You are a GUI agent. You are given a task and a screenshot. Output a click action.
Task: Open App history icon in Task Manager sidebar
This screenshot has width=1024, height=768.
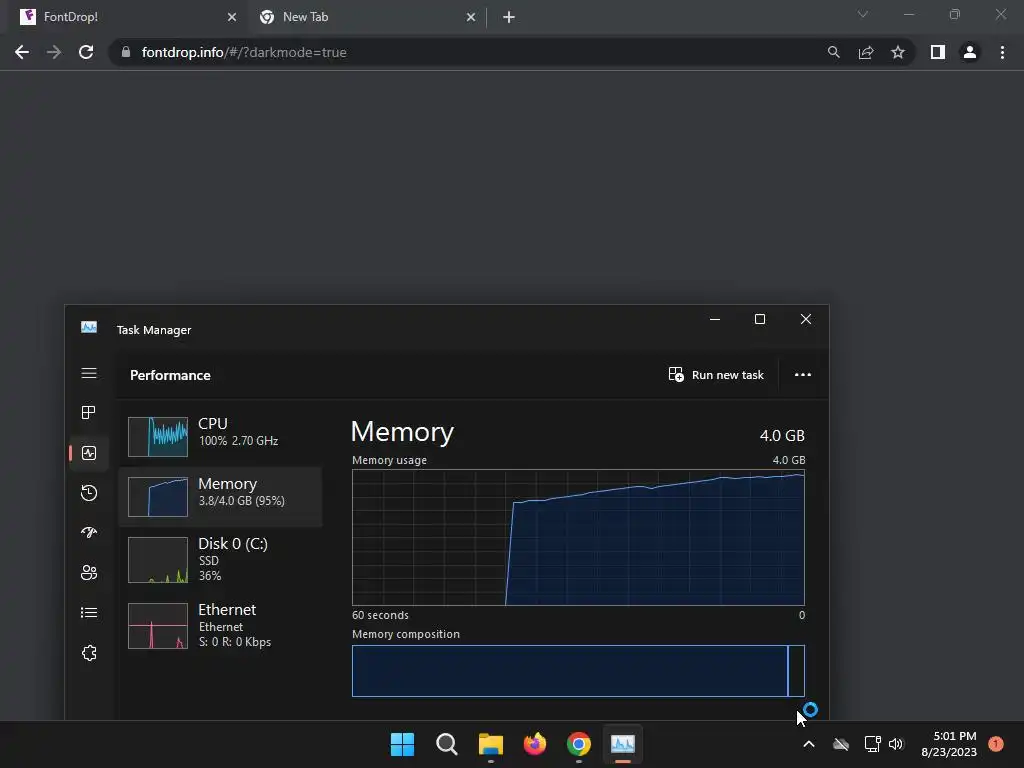pyautogui.click(x=89, y=492)
